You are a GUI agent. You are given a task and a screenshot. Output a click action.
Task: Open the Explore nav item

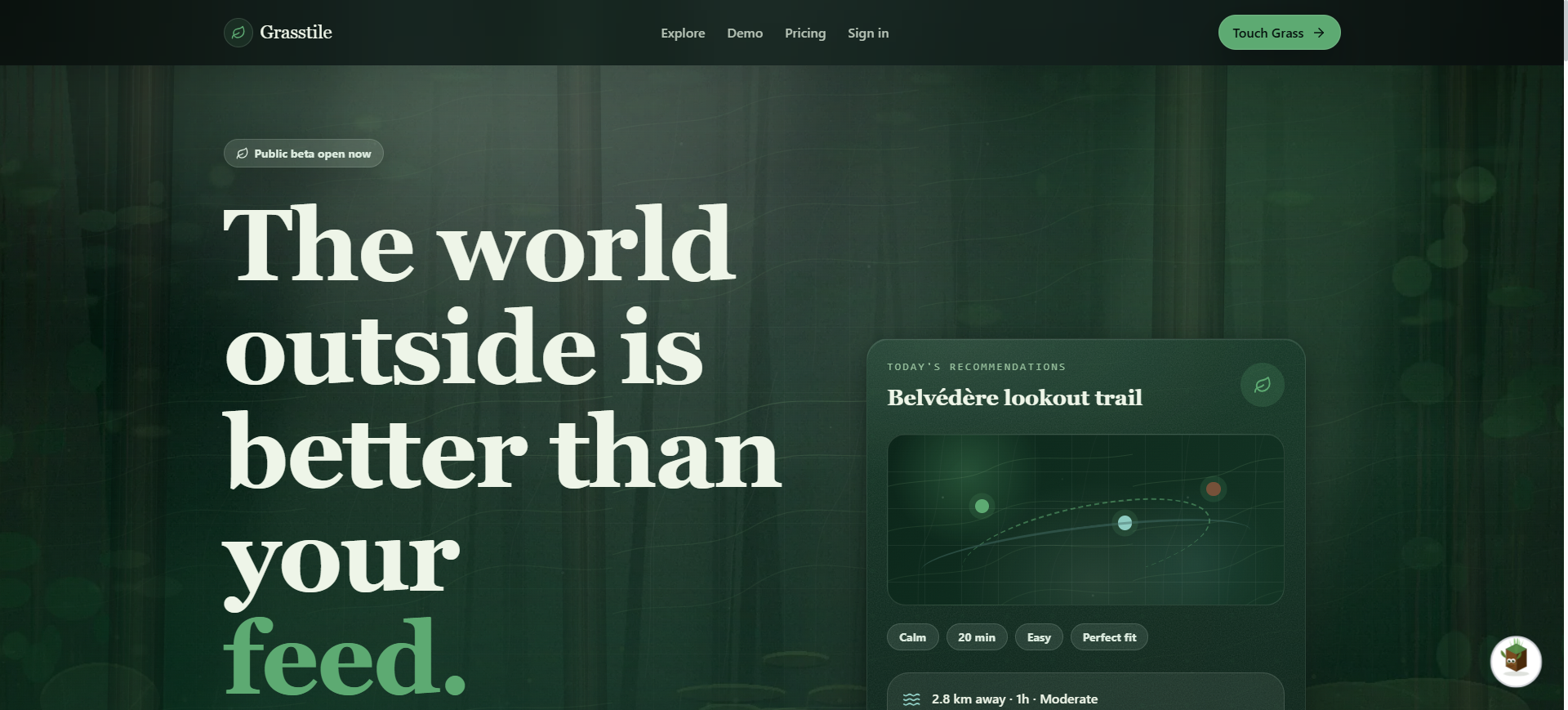[683, 33]
